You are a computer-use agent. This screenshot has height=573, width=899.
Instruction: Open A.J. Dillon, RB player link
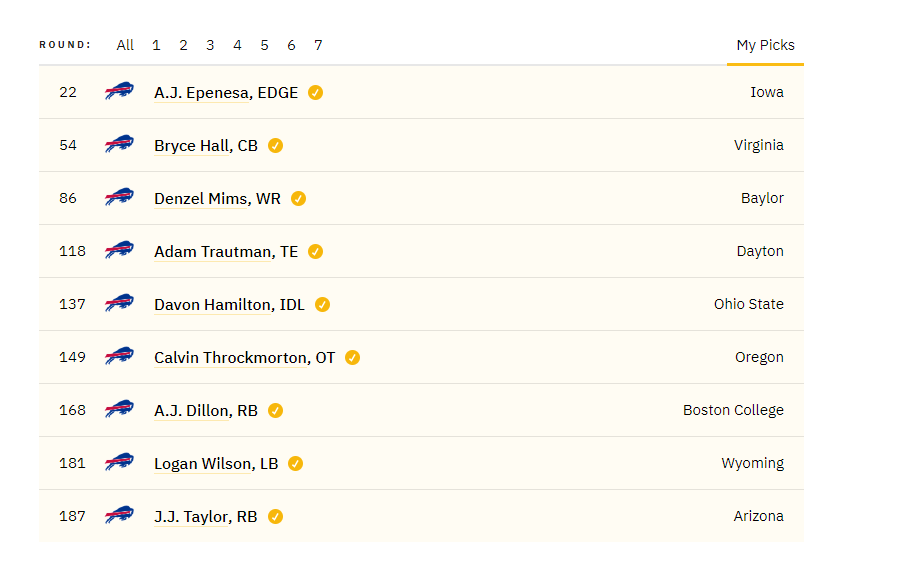tap(206, 411)
